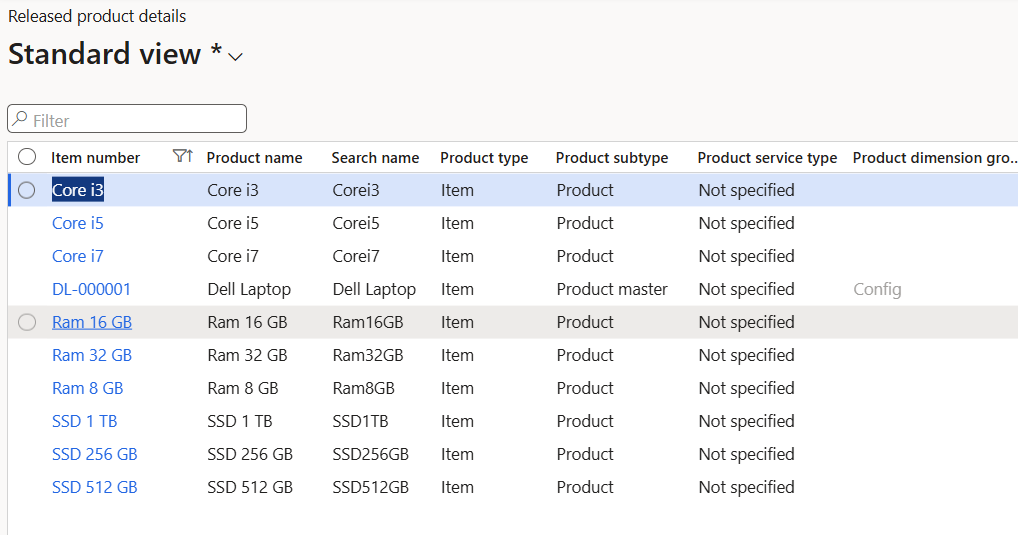Click the filter sort icon on Item number
The image size is (1018, 535).
tap(182, 156)
